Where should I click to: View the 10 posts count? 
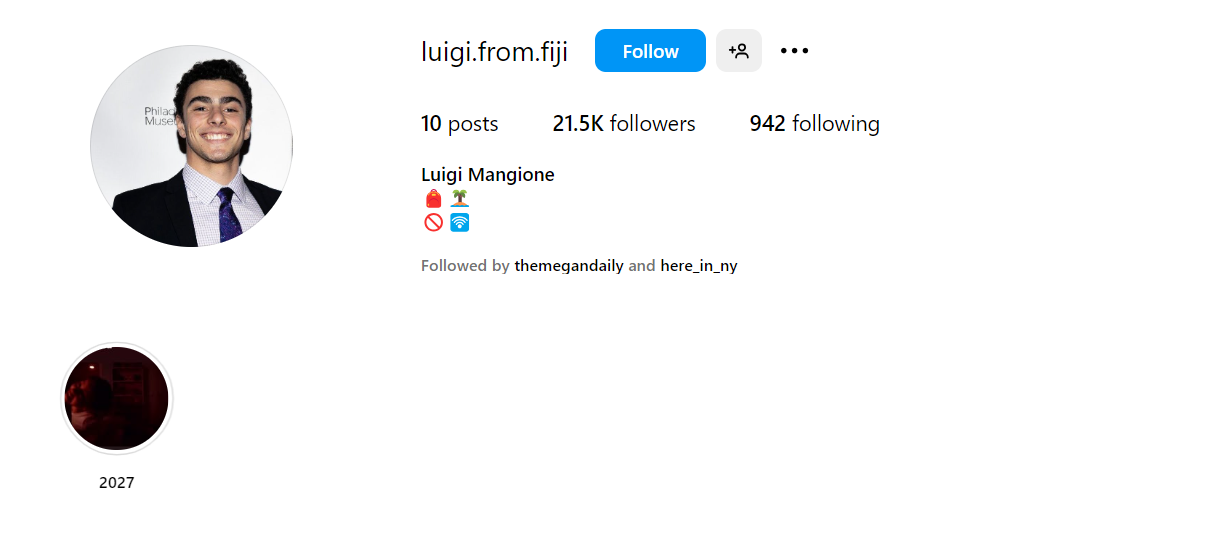point(460,124)
